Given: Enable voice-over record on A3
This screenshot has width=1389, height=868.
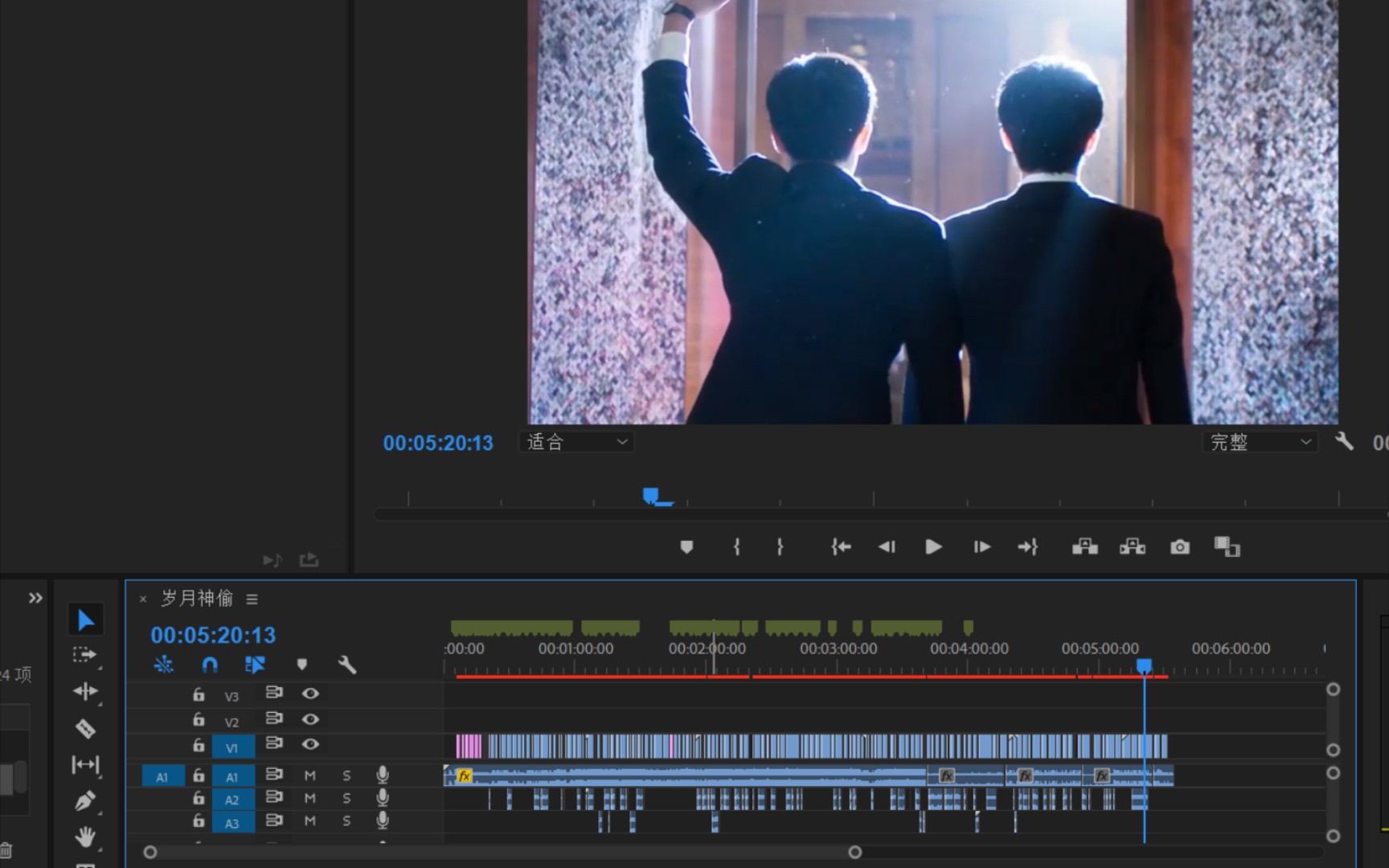Looking at the screenshot, I should [383, 820].
